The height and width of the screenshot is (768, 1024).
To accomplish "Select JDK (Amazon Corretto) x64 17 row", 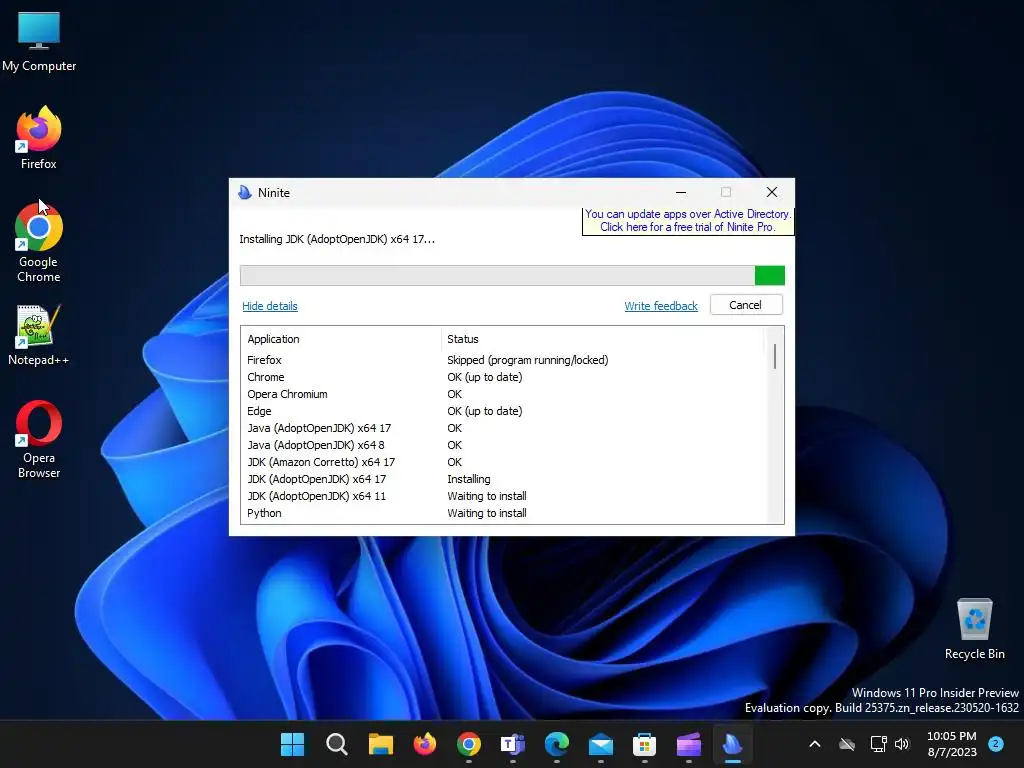I will point(503,462).
